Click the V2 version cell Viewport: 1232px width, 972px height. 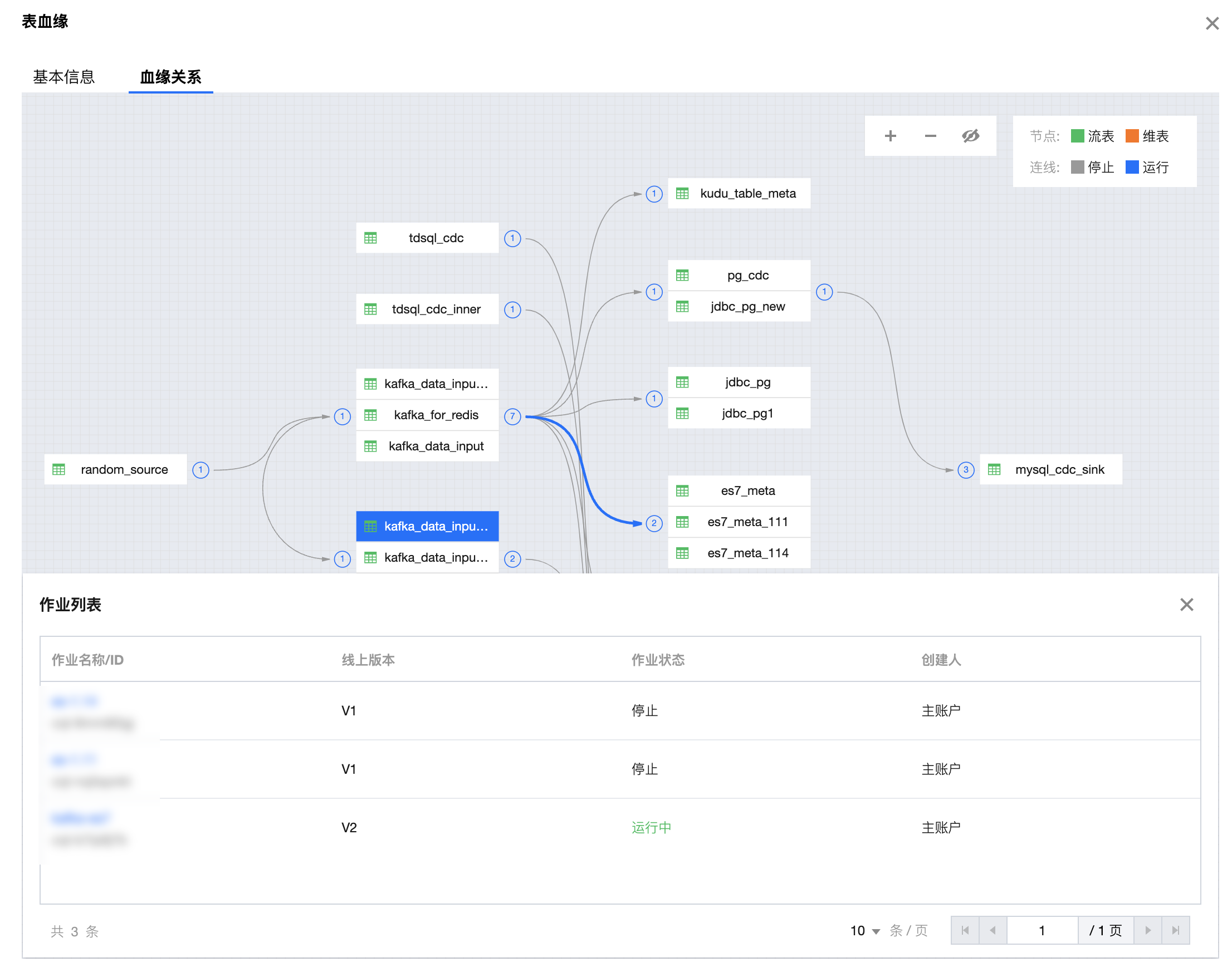click(349, 827)
